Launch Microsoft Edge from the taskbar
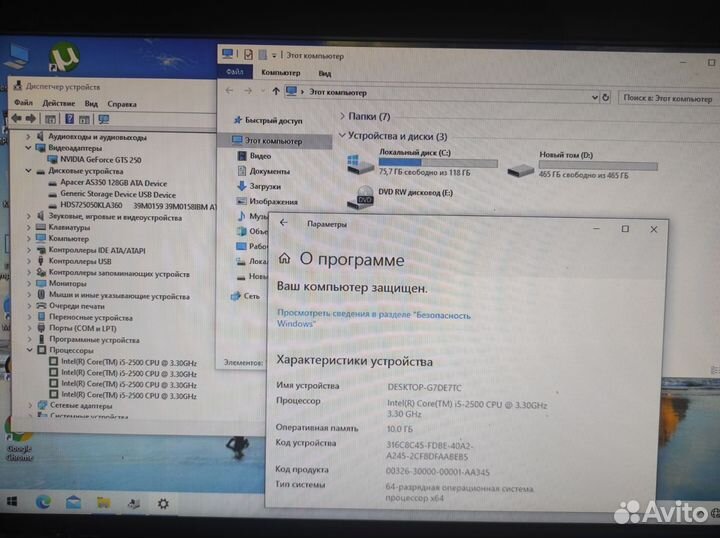 44,501
